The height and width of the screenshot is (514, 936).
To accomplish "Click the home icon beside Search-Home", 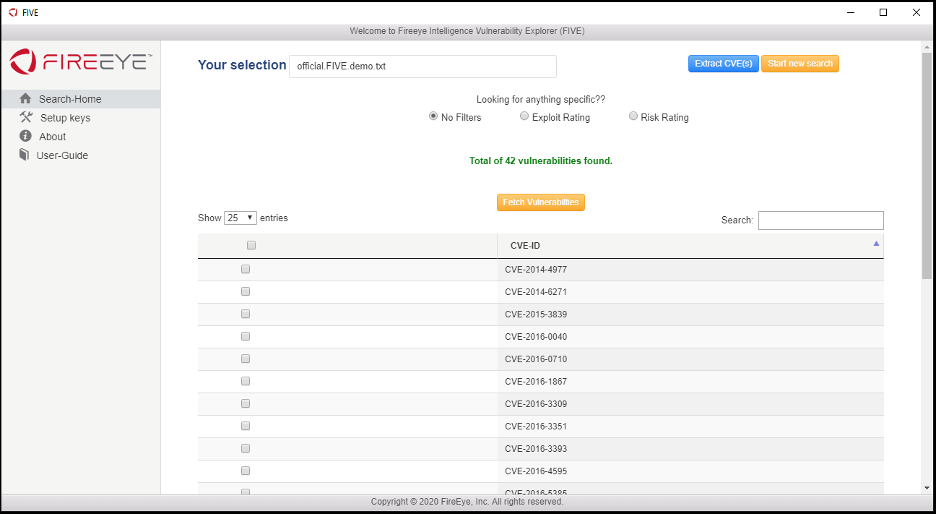I will point(25,99).
